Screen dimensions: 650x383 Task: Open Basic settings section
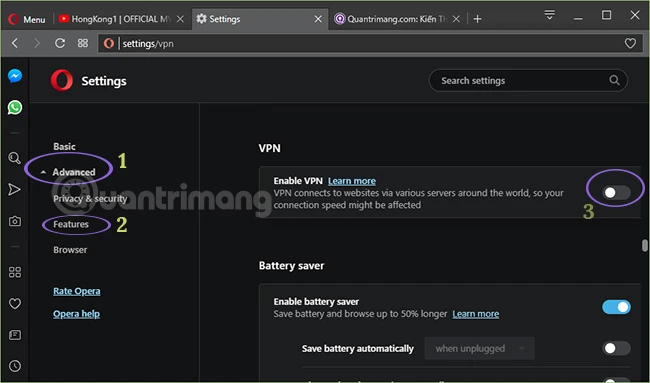[64, 146]
